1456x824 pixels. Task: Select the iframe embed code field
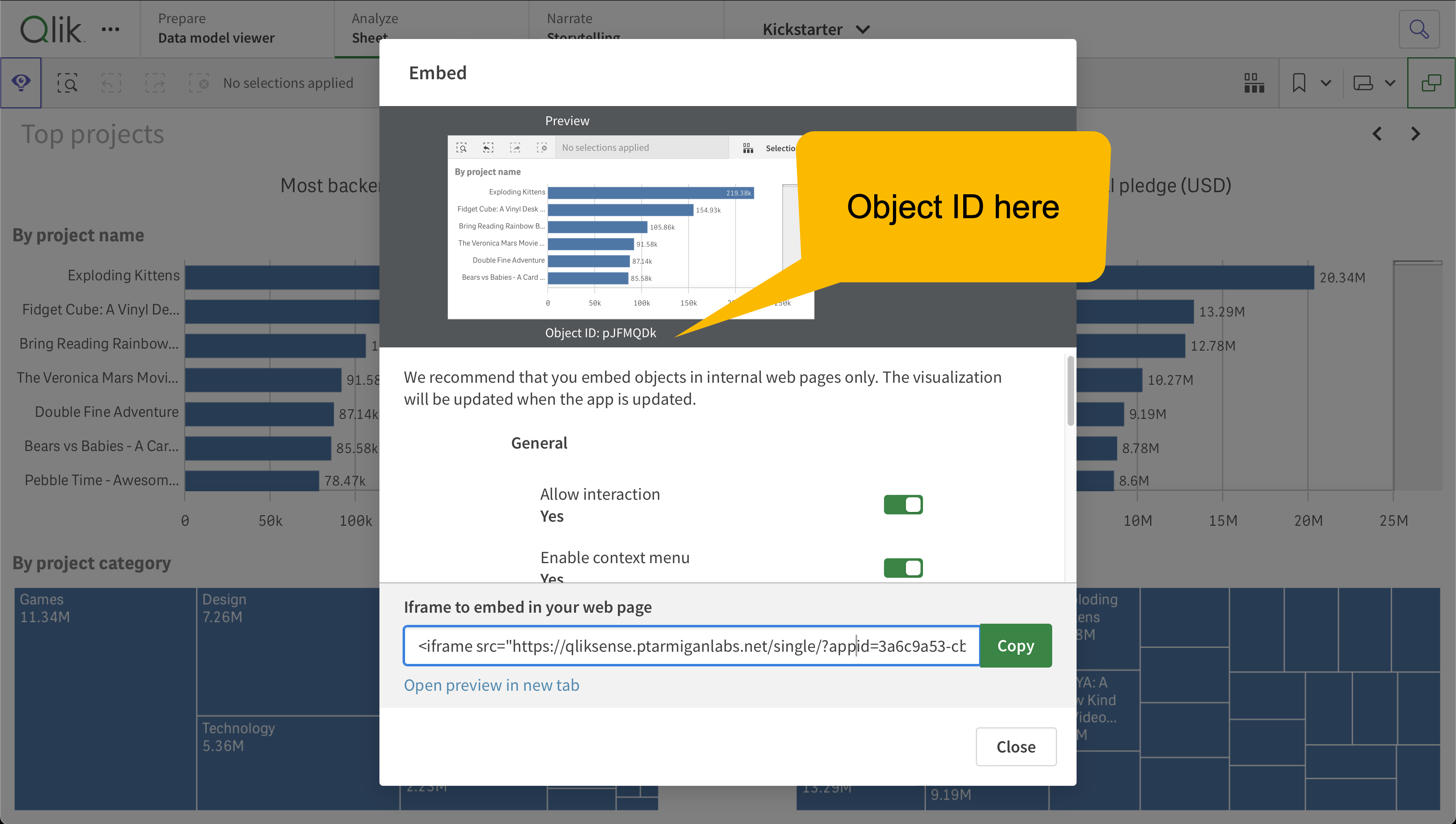pyautogui.click(x=690, y=645)
